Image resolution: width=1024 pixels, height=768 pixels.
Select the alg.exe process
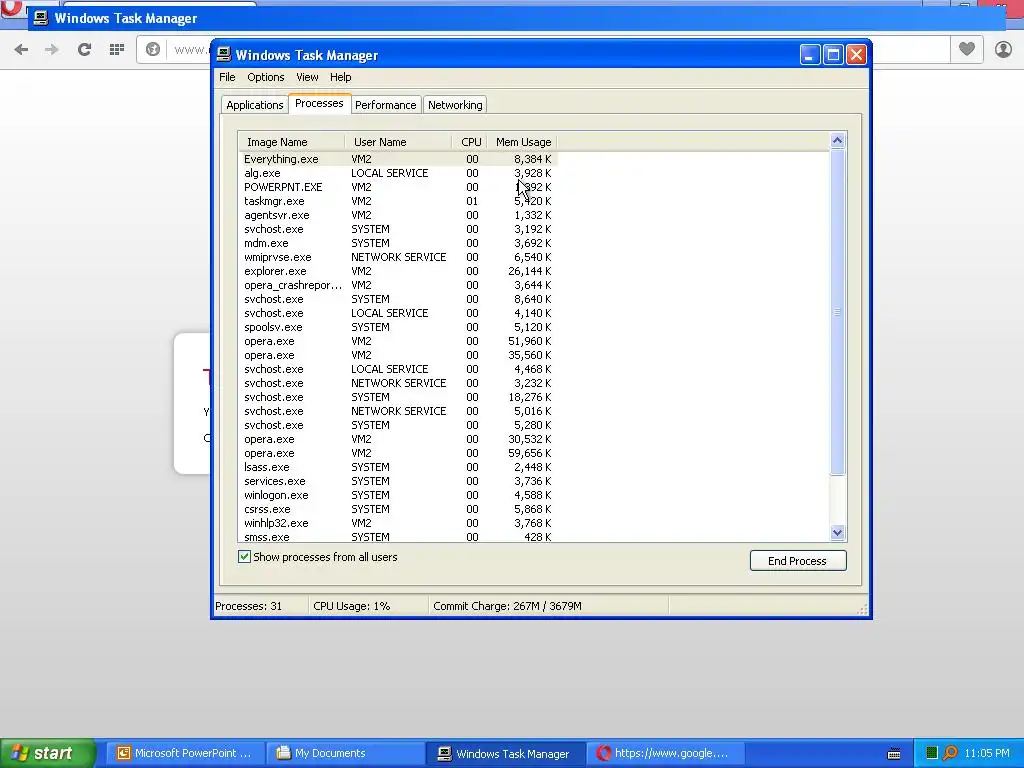pos(398,173)
